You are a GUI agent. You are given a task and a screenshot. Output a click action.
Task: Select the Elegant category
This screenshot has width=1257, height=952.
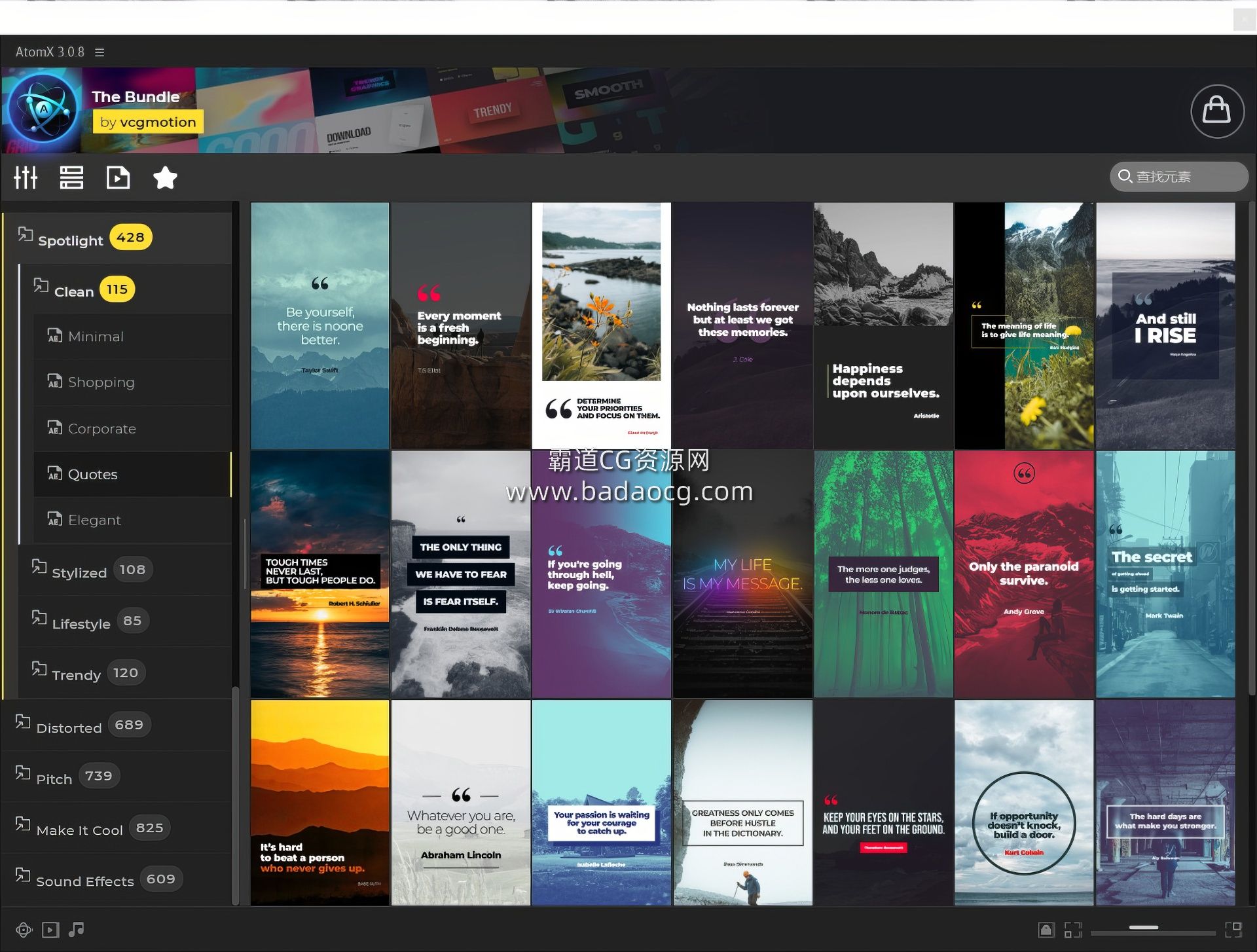[132, 520]
